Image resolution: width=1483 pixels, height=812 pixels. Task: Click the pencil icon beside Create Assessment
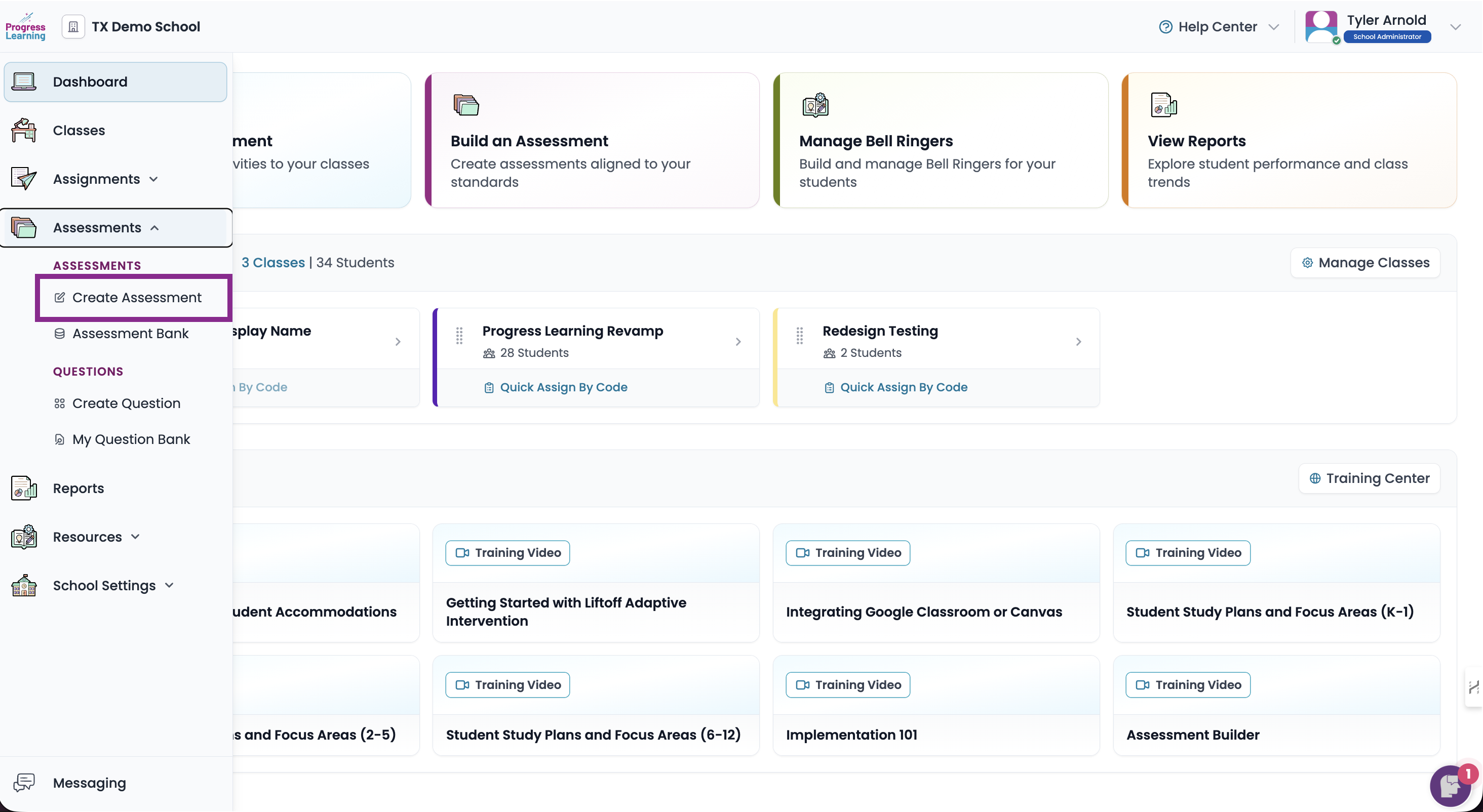(59, 298)
